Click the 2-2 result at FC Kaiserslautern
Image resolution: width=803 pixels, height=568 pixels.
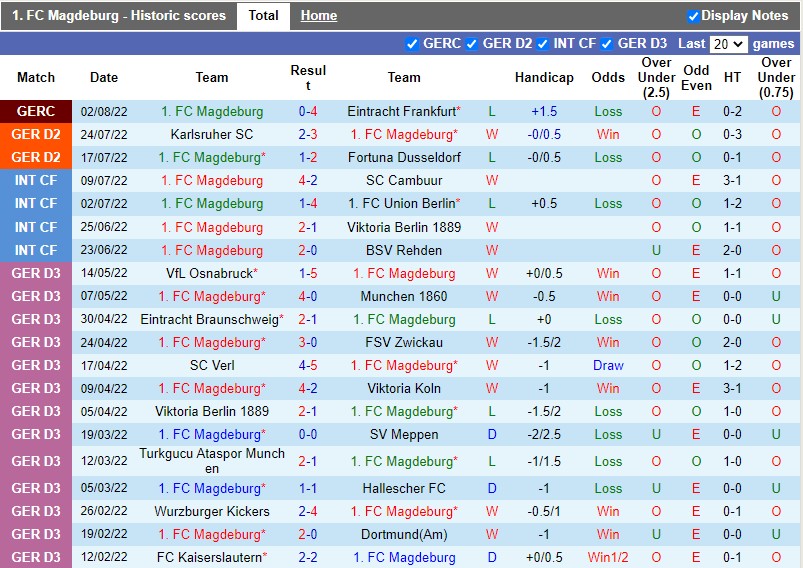308,558
